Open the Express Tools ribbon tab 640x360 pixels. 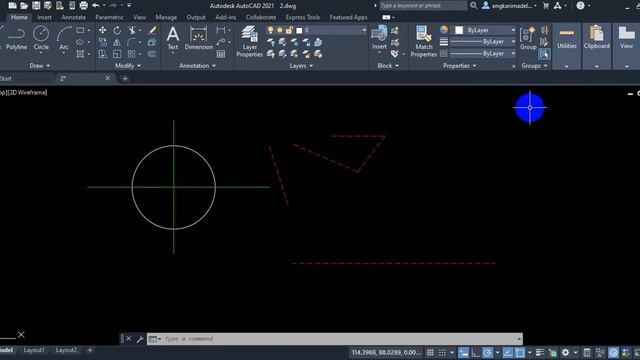pos(302,18)
